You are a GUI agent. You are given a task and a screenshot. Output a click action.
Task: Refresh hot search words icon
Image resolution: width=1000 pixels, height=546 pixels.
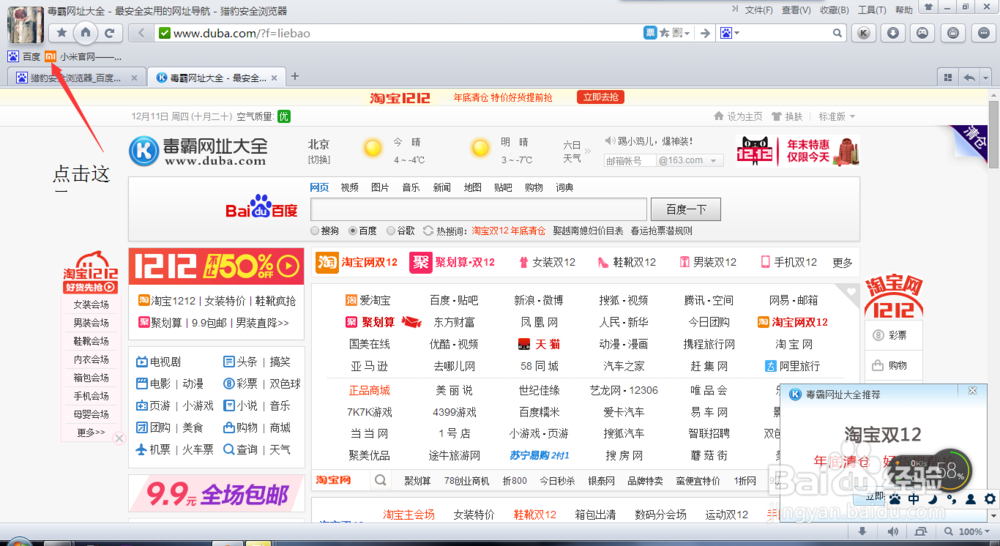pyautogui.click(x=428, y=230)
